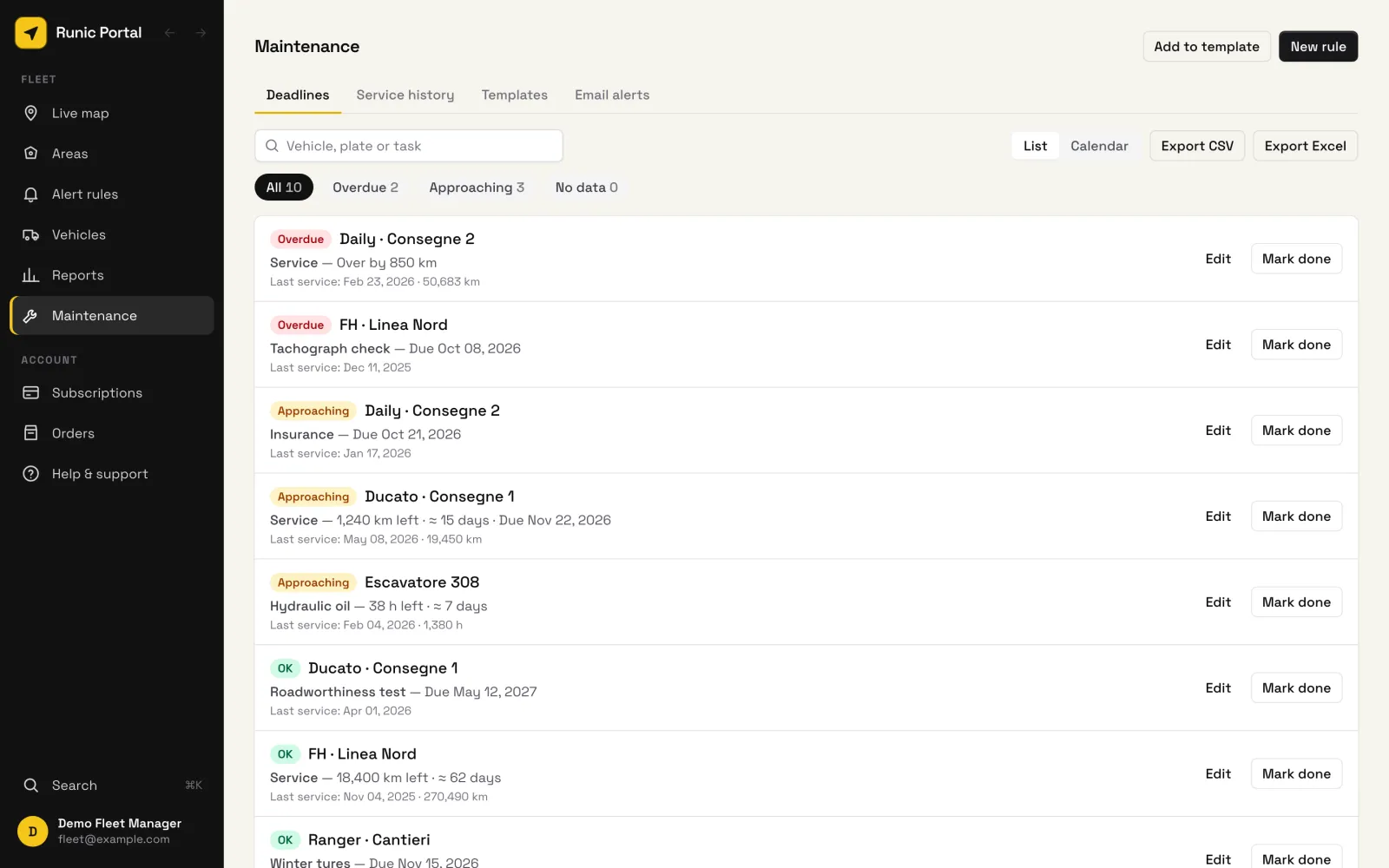This screenshot has width=1389, height=868.
Task: Go back with the left arrow icon
Action: click(170, 33)
